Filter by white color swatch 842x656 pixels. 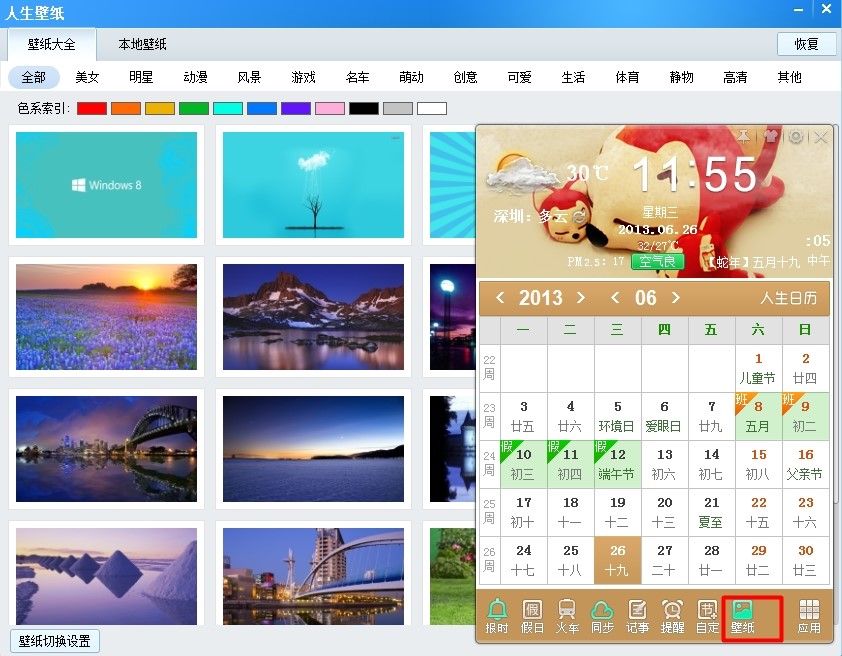point(432,108)
